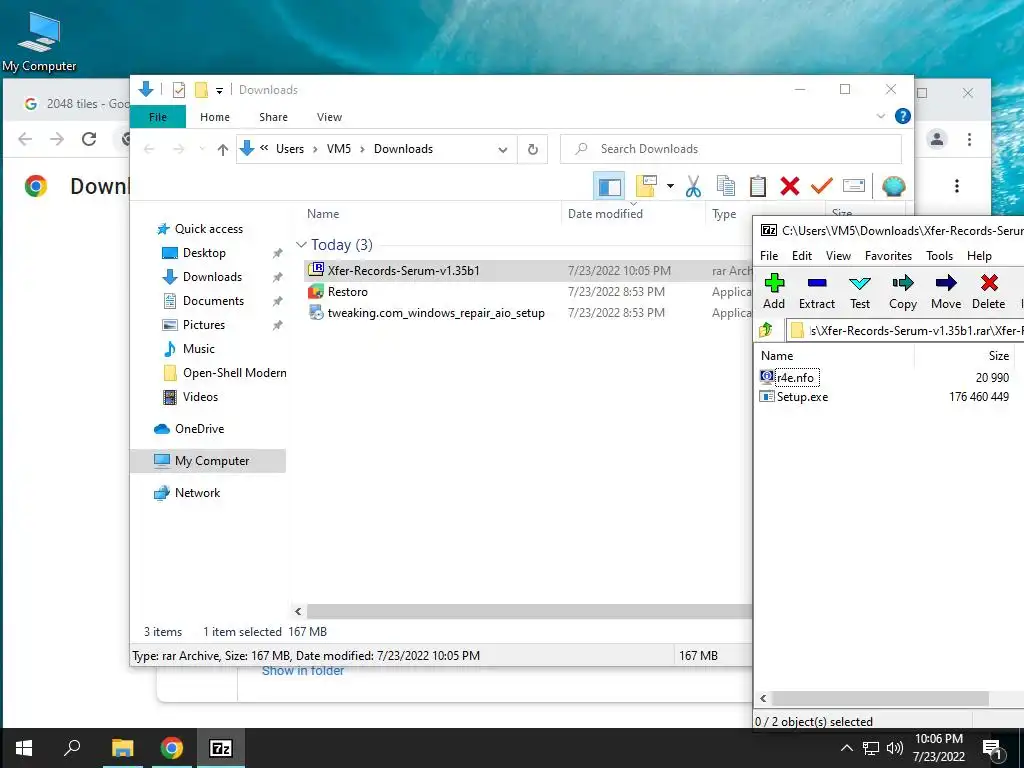
Task: Select Music in the navigation pane
Action: click(198, 349)
